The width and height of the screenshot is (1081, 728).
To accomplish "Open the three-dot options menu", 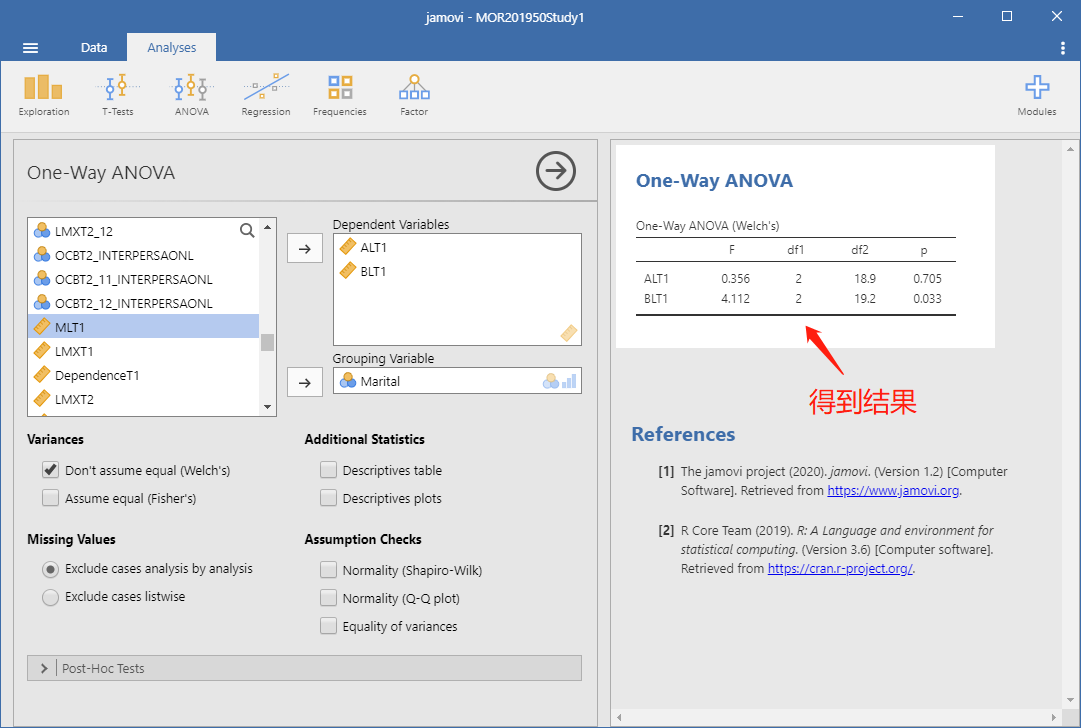I will click(x=1062, y=48).
